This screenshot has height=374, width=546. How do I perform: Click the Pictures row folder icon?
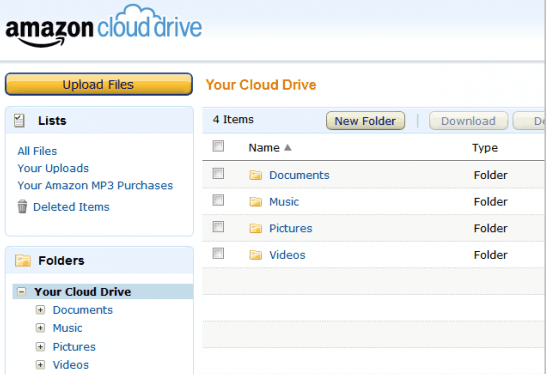(256, 228)
